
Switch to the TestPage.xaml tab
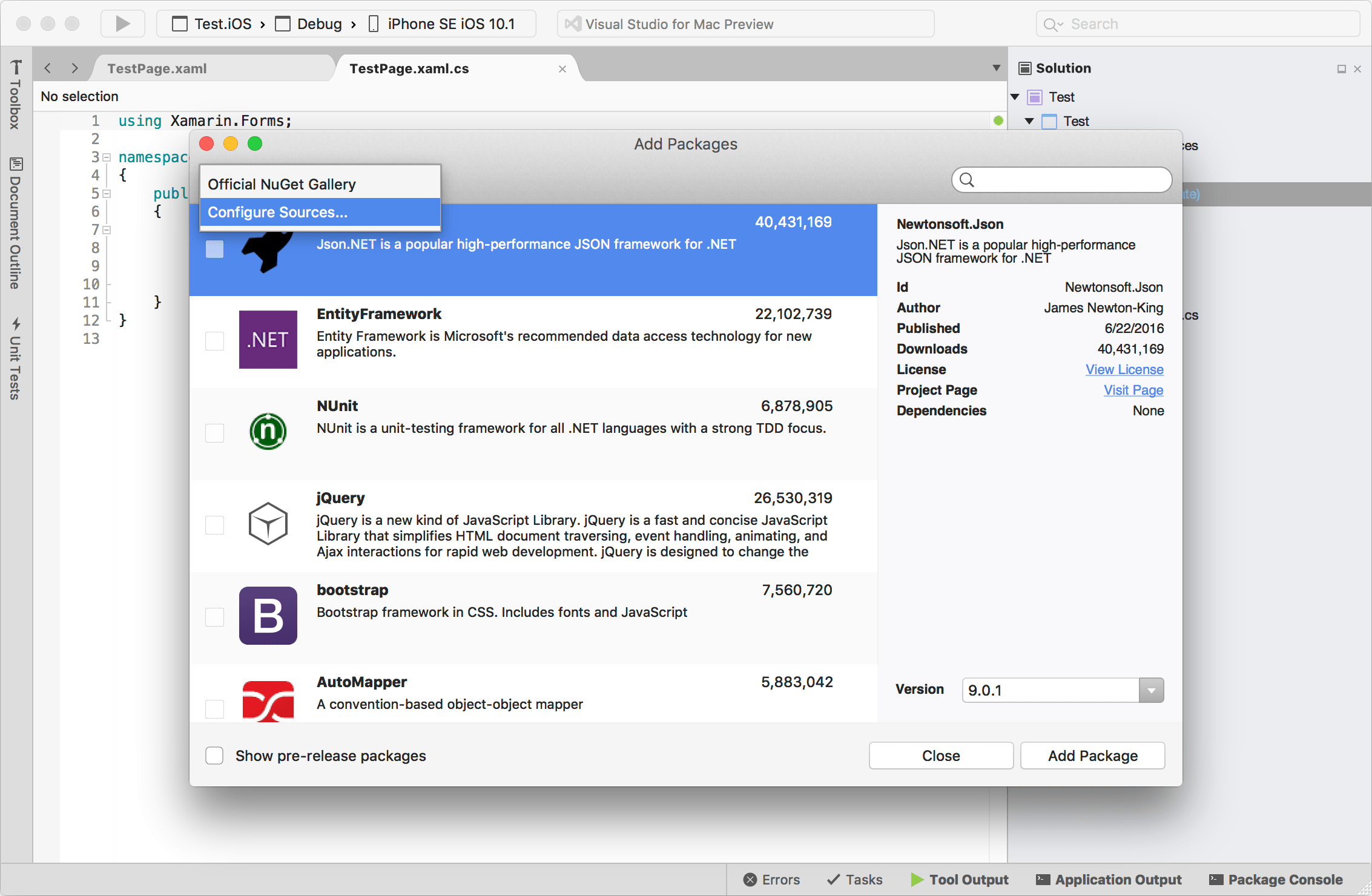coord(156,68)
